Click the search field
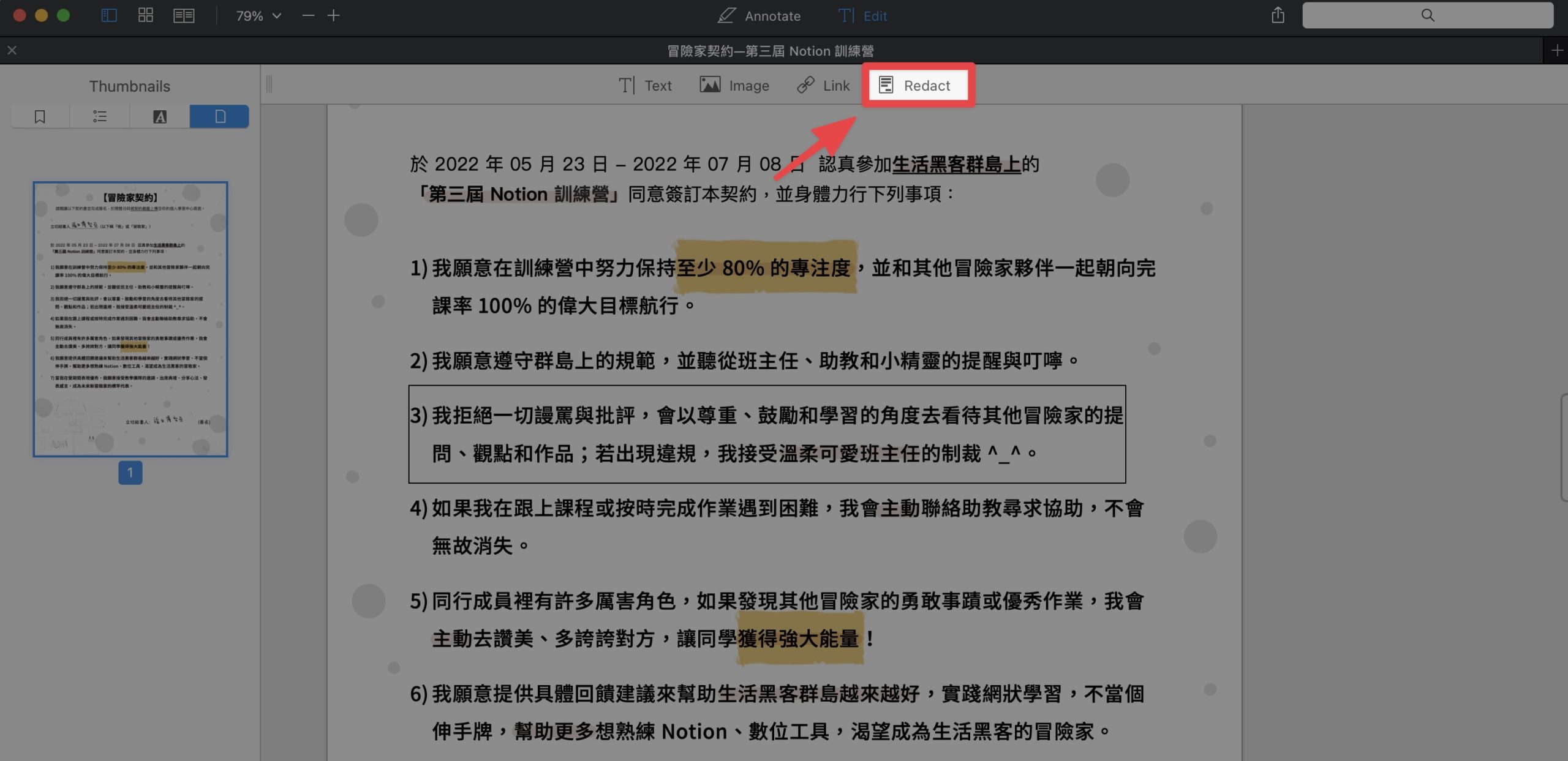 click(1428, 15)
